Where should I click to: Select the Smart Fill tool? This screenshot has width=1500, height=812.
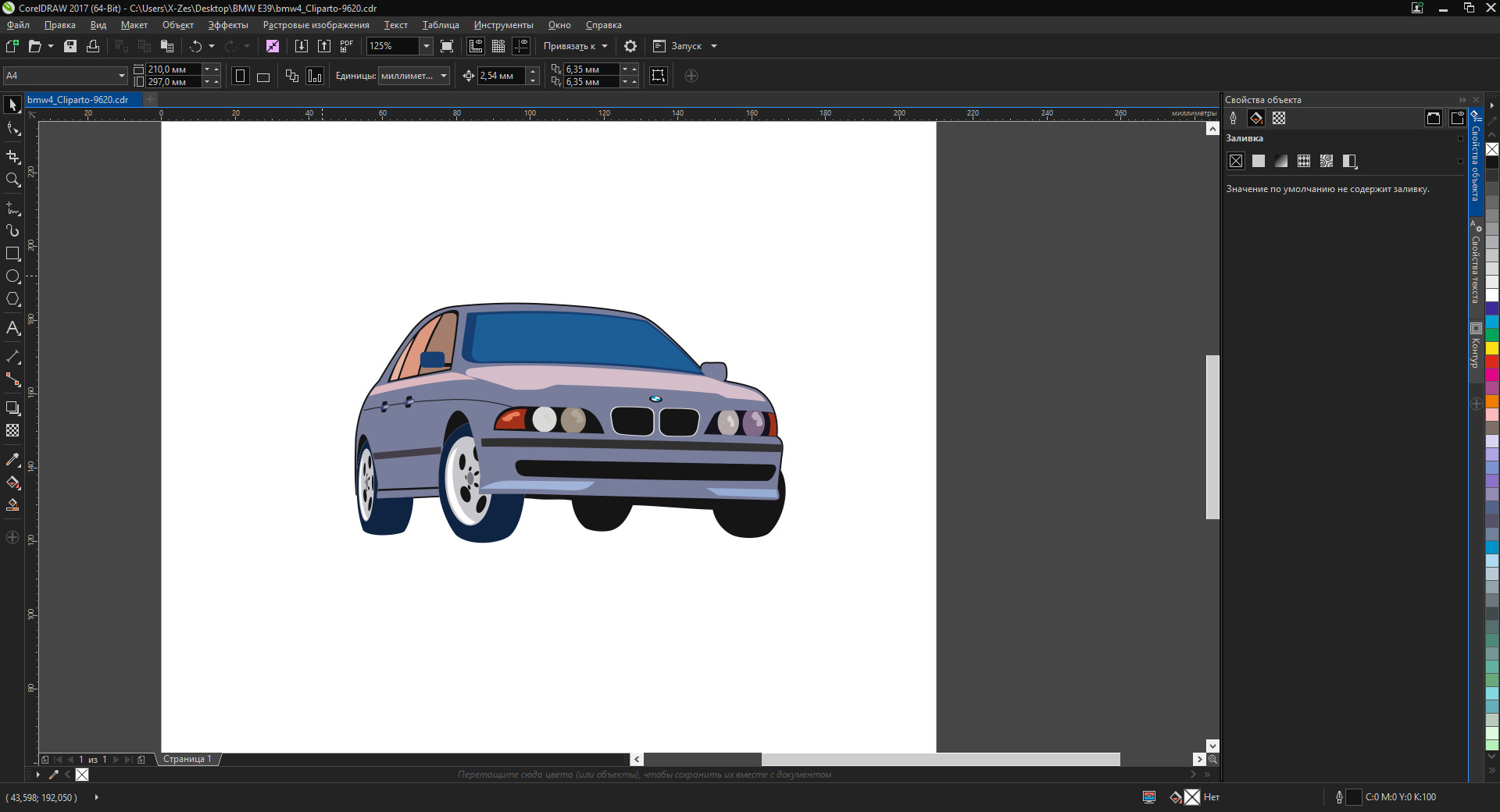[12, 505]
